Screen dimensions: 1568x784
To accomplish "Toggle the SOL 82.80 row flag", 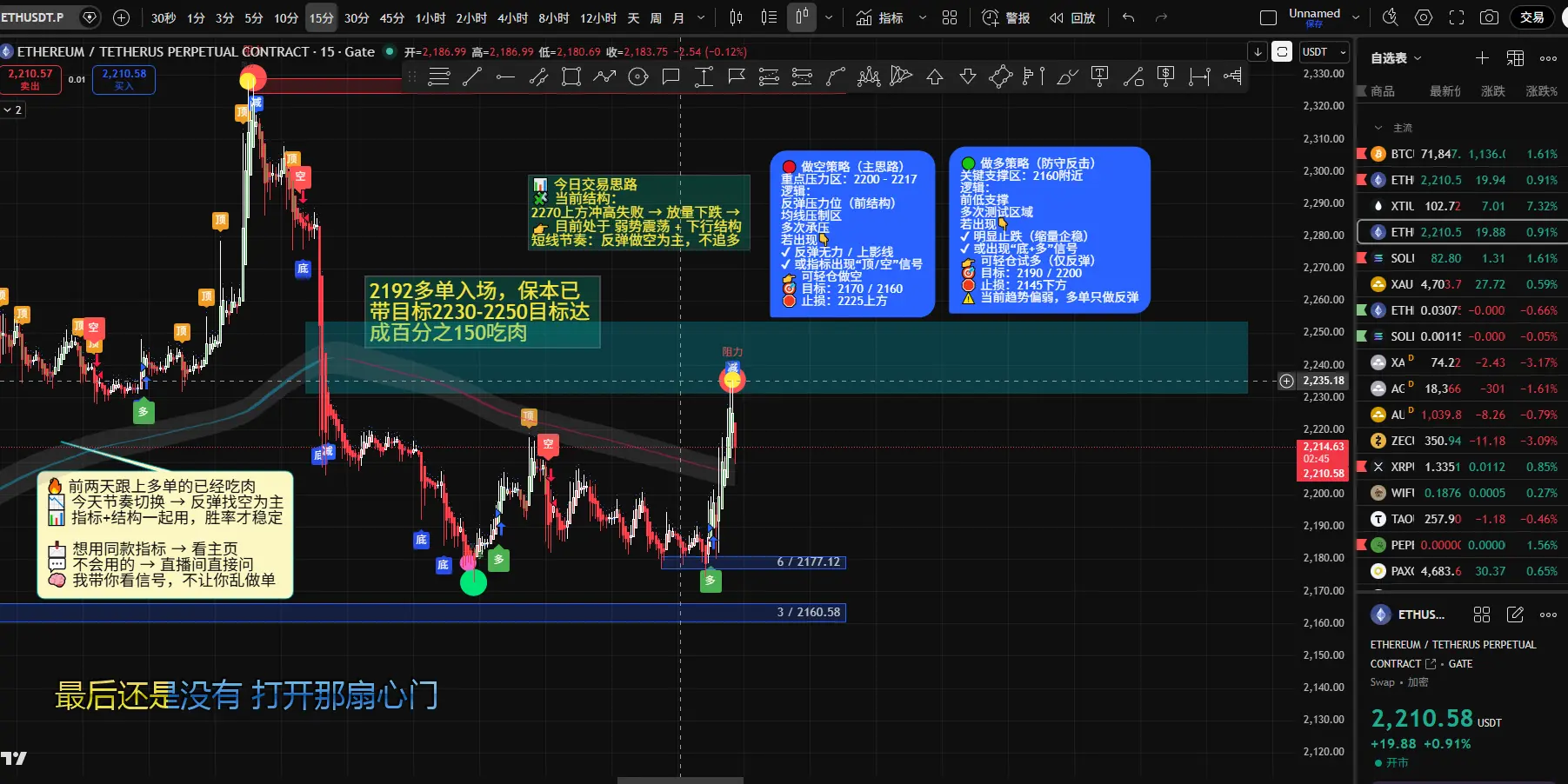I will pos(1362,258).
